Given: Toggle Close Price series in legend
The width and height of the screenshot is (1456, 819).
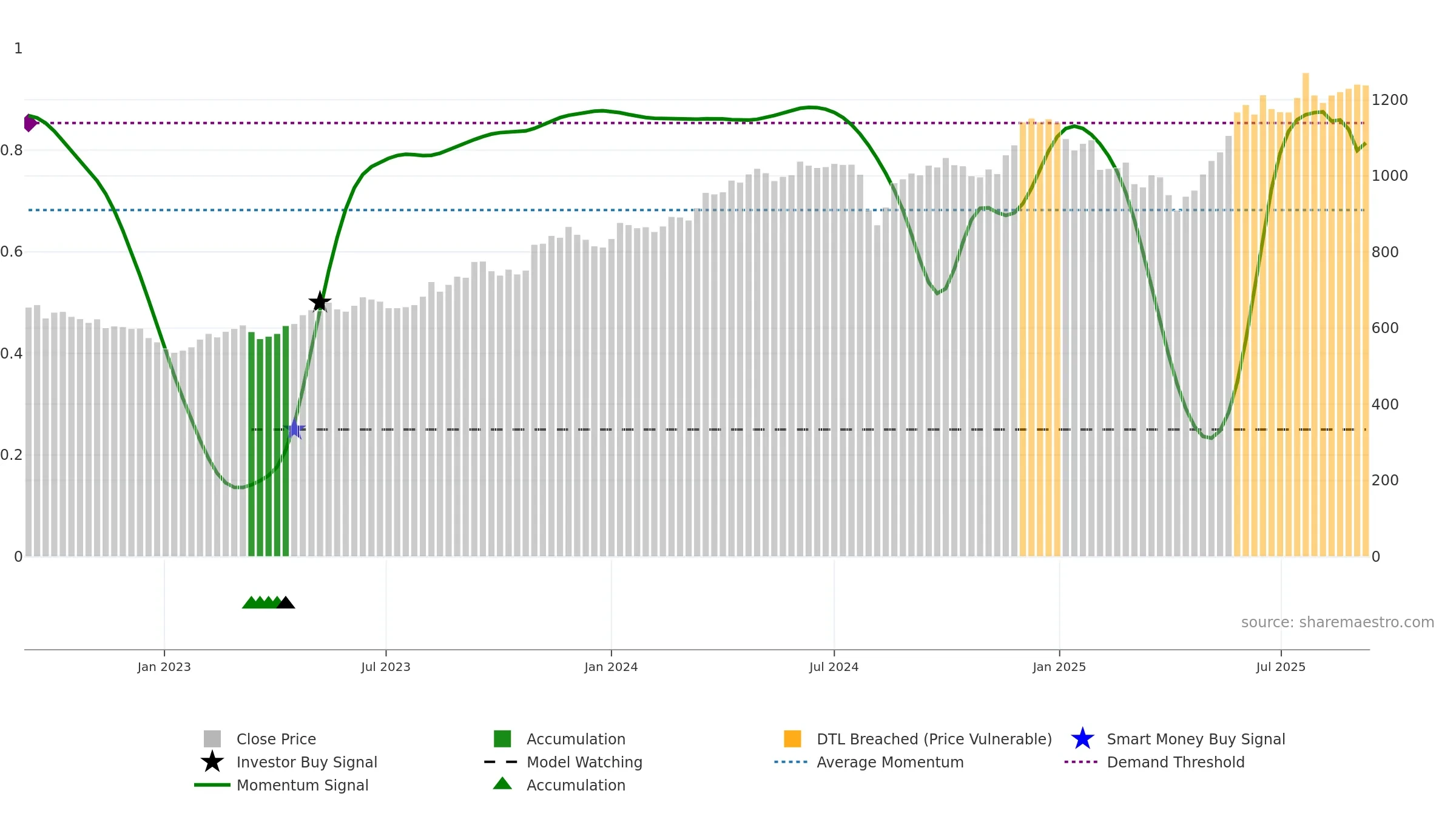Looking at the screenshot, I should (x=276, y=739).
